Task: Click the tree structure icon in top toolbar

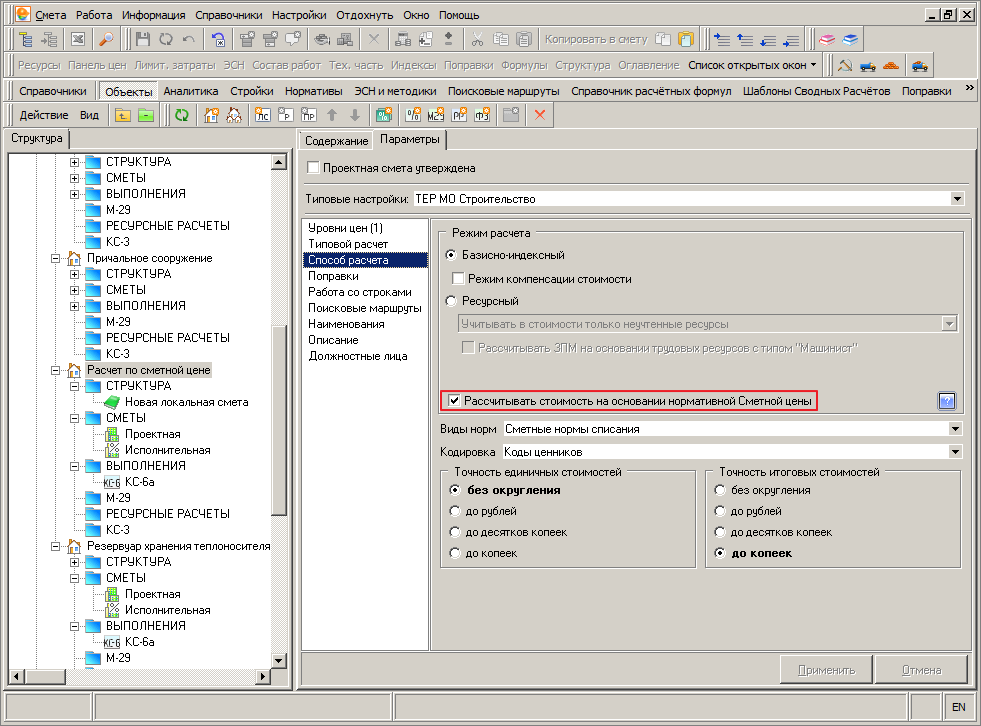Action: pos(26,39)
